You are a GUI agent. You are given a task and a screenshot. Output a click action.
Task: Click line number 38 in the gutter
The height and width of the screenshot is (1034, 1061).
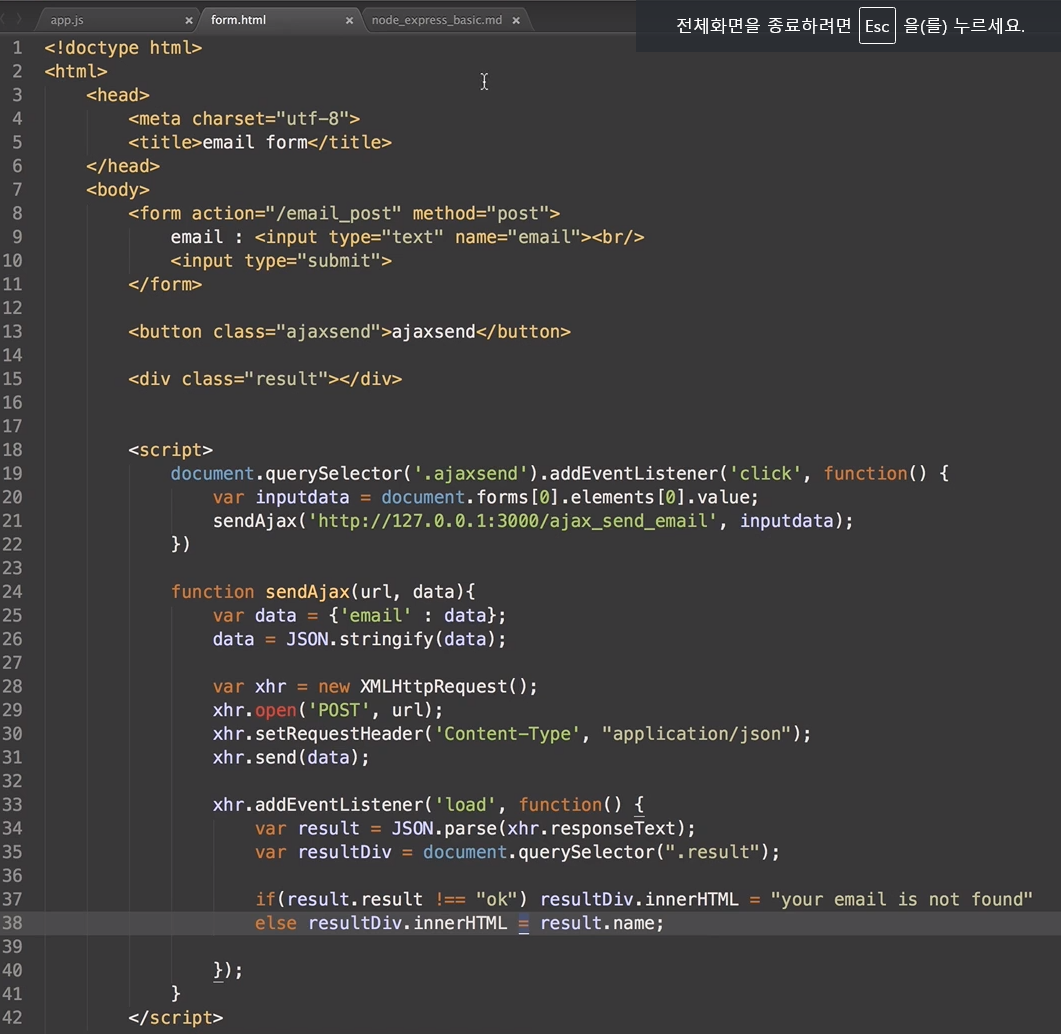click(12, 923)
